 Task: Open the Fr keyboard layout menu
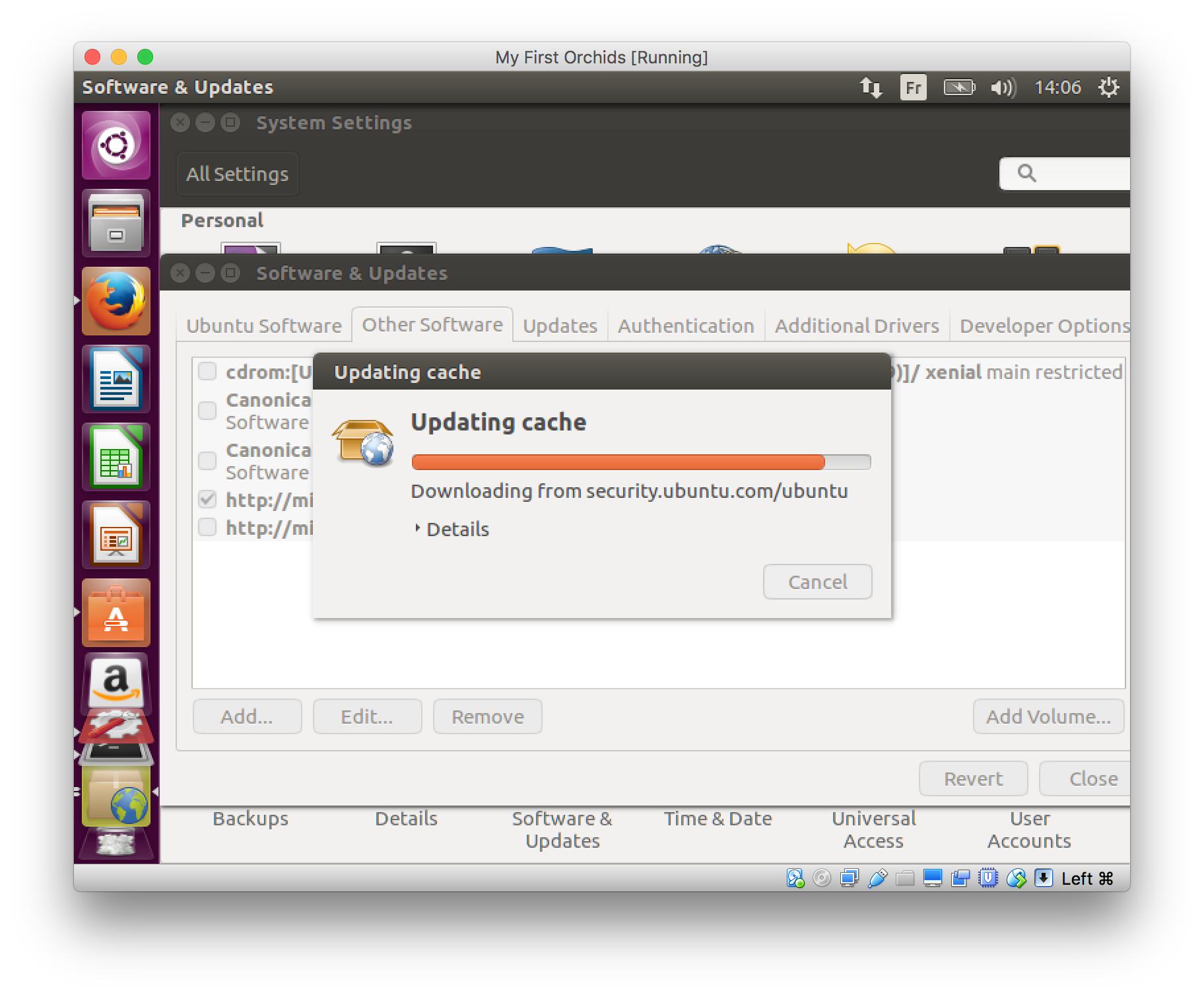click(913, 87)
